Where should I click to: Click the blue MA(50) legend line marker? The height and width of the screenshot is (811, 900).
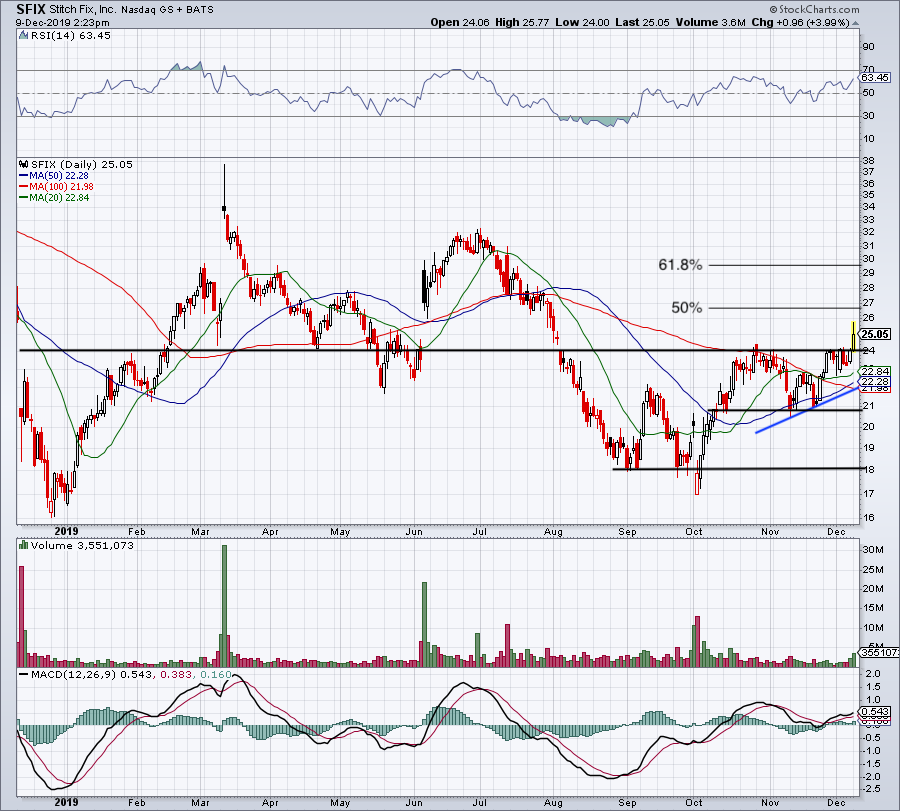(24, 176)
